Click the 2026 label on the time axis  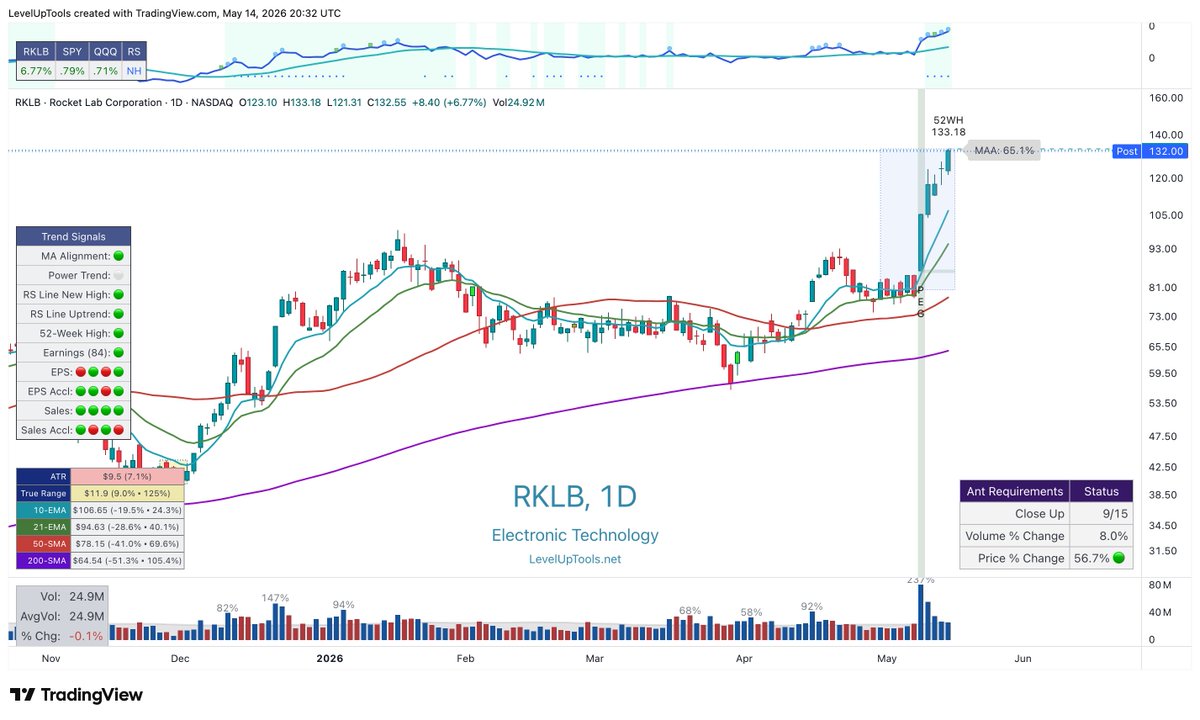[329, 659]
